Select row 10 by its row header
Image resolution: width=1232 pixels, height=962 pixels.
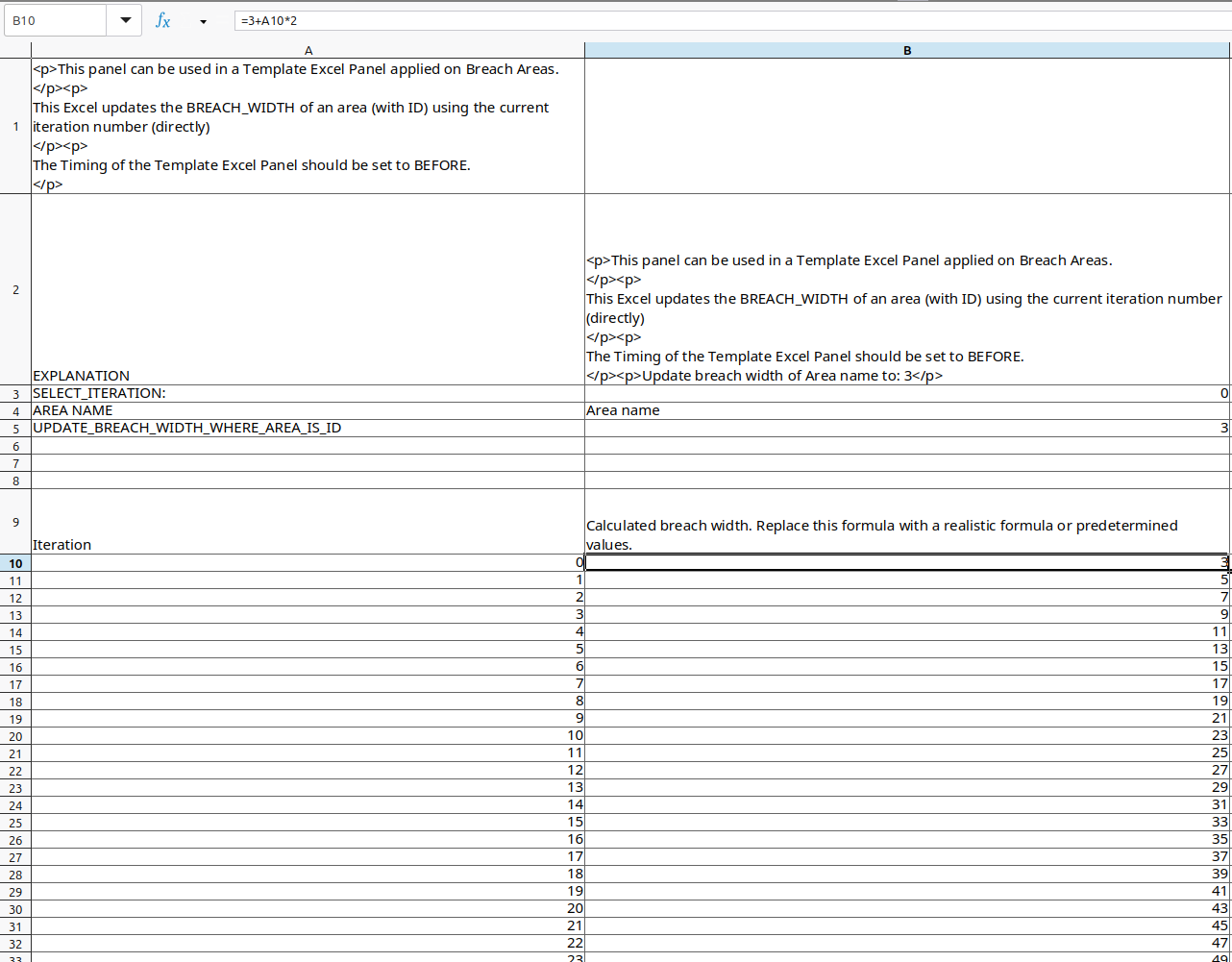pyautogui.click(x=15, y=562)
